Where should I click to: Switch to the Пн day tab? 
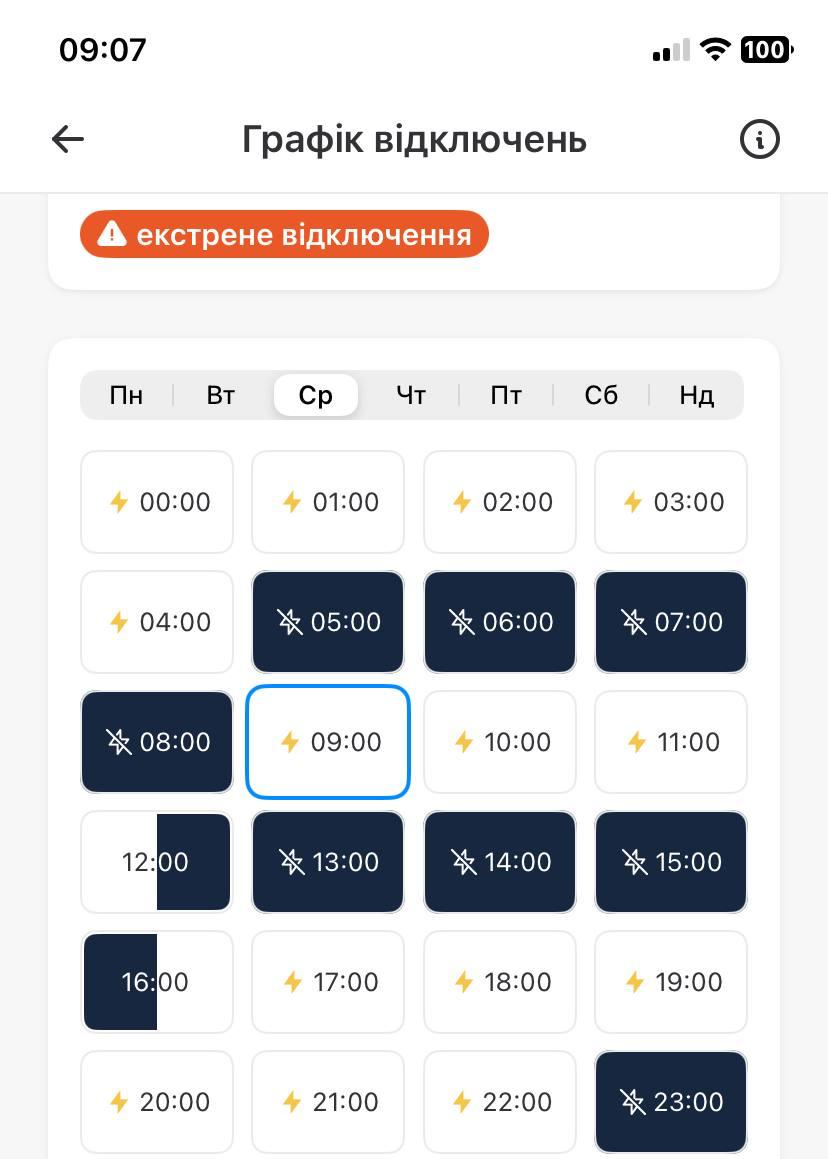tap(126, 395)
